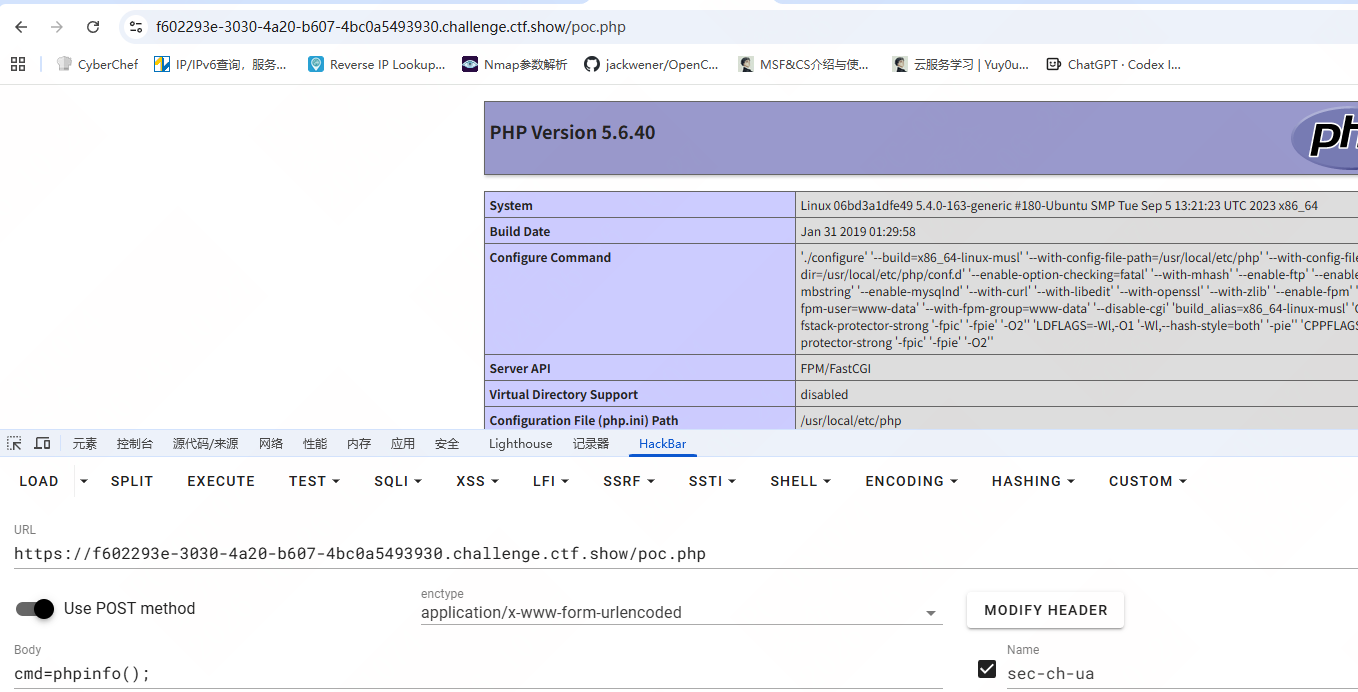The height and width of the screenshot is (692, 1358).
Task: Expand the CUSTOM menu
Action: [x=1147, y=481]
